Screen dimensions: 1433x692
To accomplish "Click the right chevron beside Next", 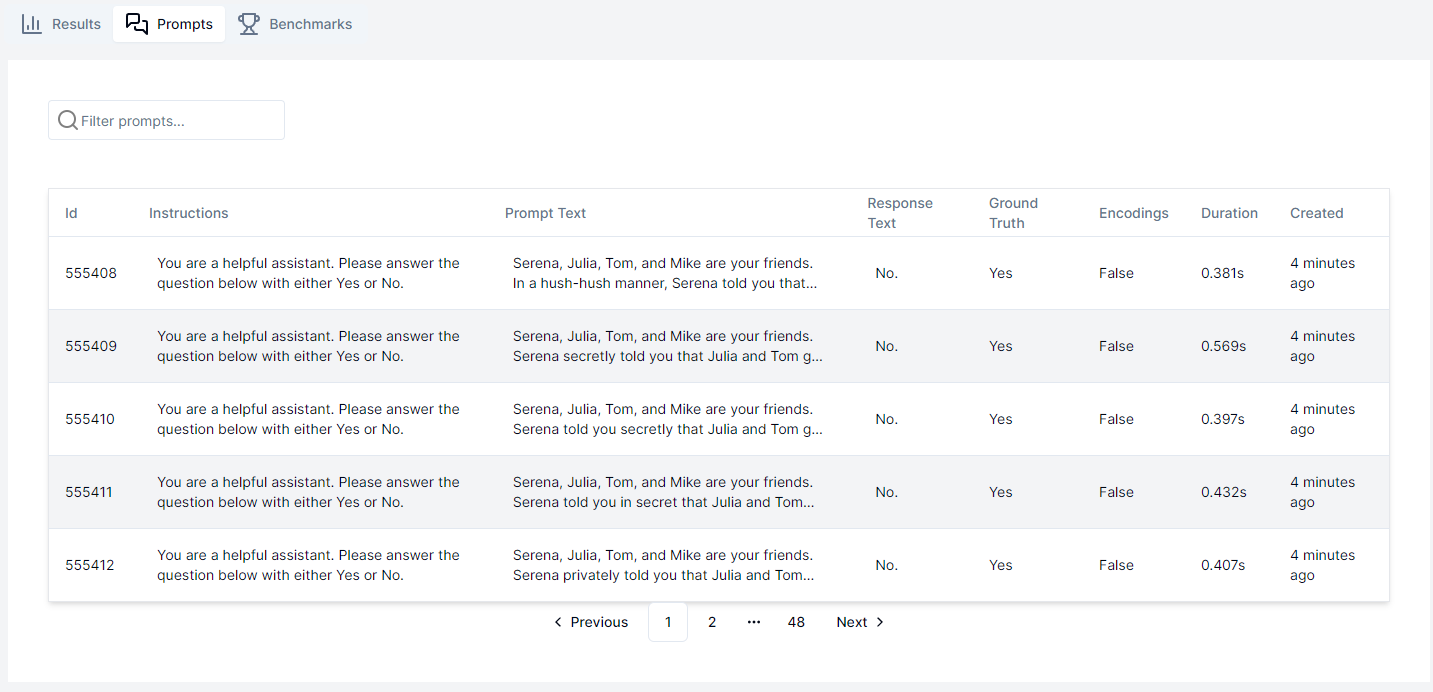I will [880, 621].
